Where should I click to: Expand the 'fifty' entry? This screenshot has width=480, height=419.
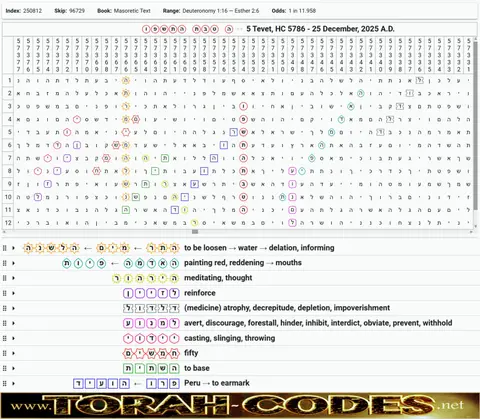(x=13, y=353)
